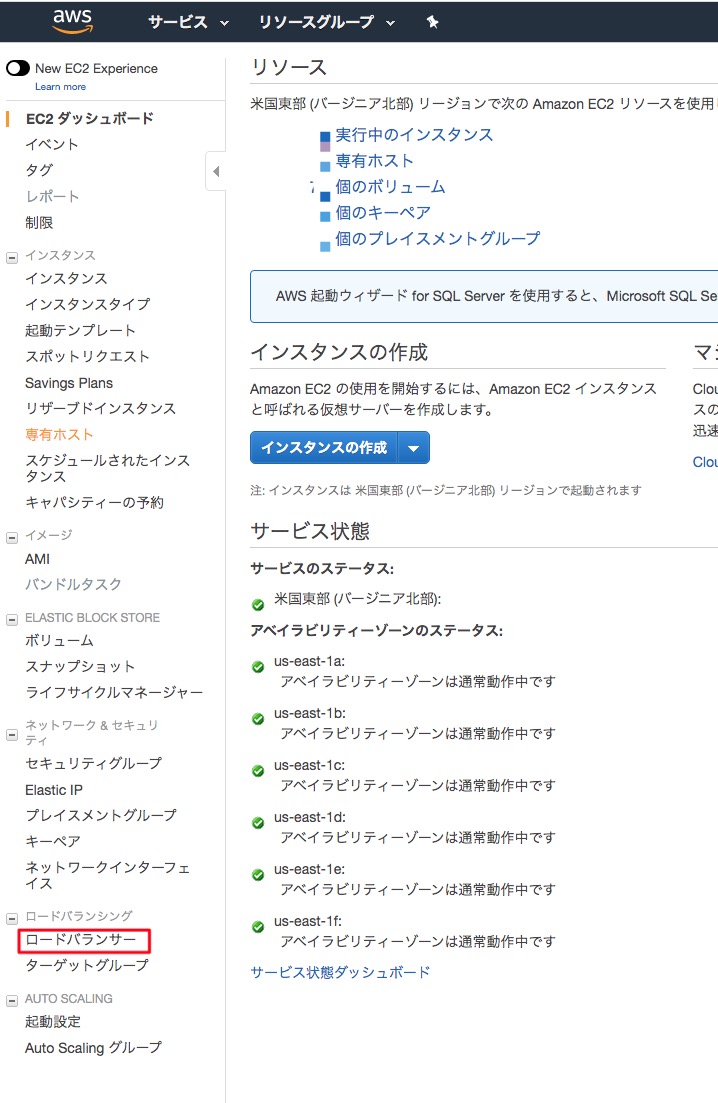This screenshot has height=1103, width=718.
Task: Open ネットワークインターフェイス in sidebar
Action: click(108, 875)
